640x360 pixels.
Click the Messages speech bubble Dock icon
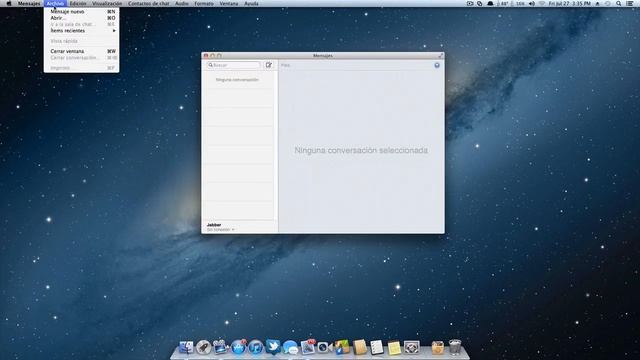290,347
